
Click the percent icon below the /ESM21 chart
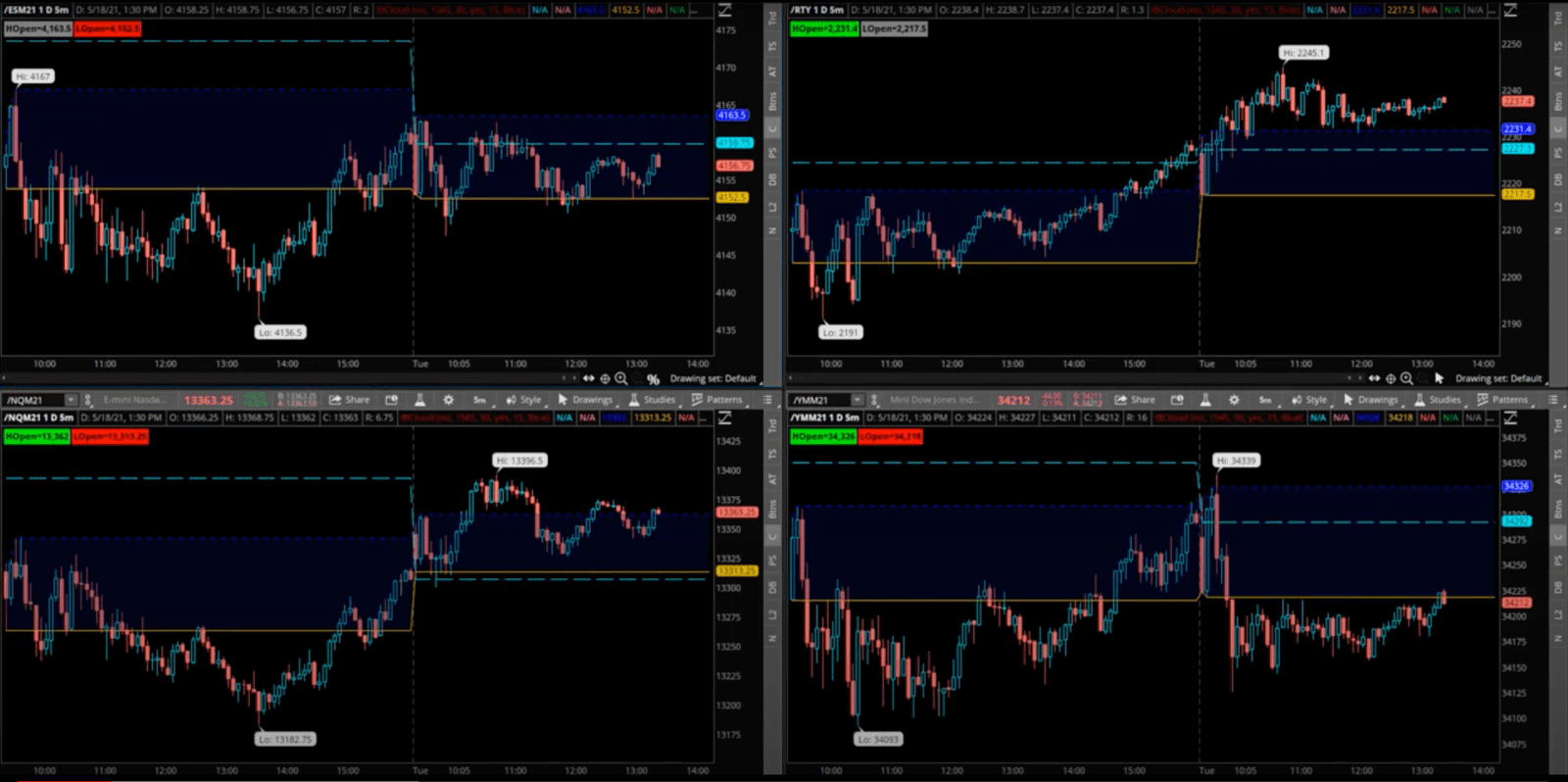click(x=653, y=379)
